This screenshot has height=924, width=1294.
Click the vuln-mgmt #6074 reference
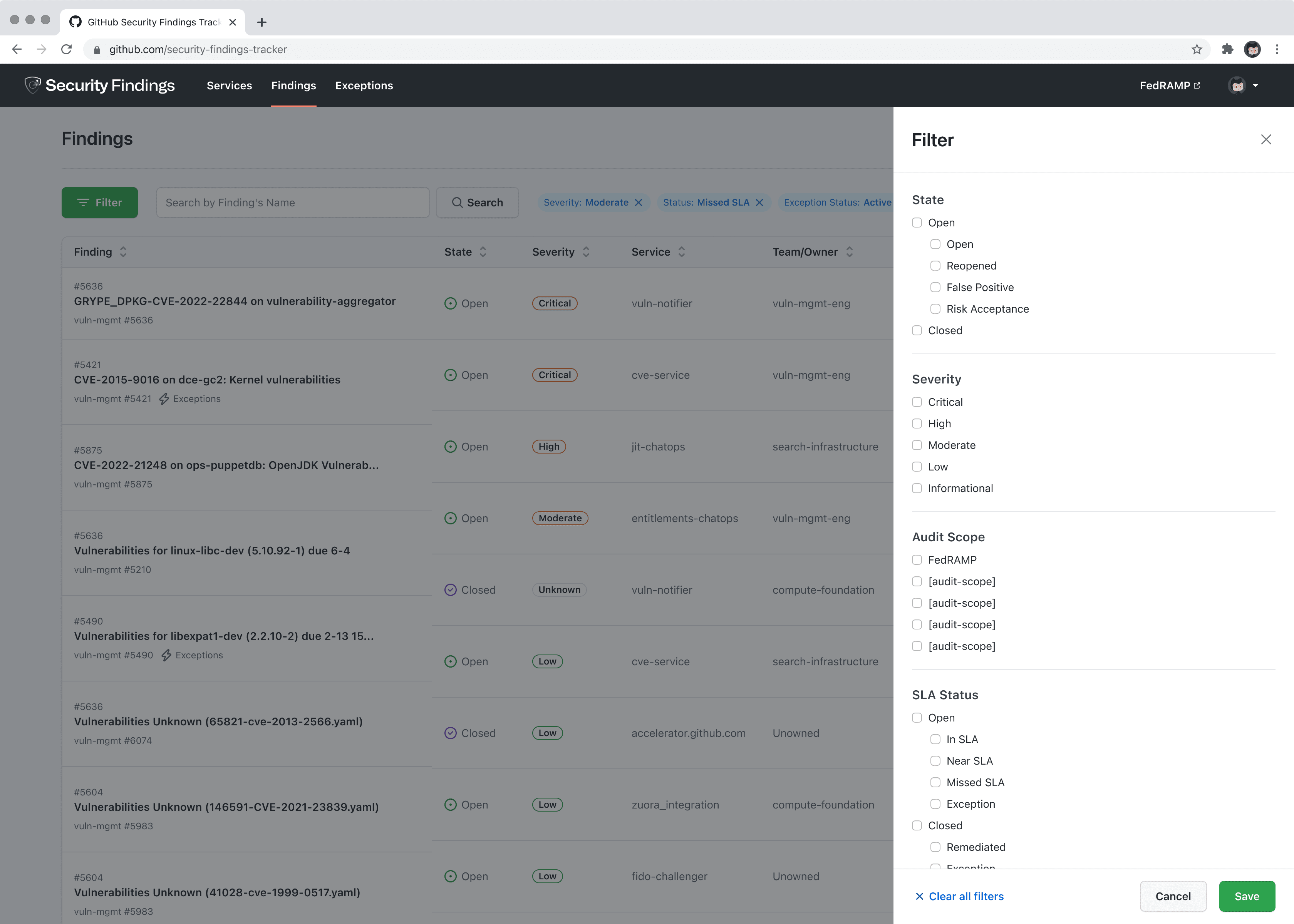(x=113, y=741)
